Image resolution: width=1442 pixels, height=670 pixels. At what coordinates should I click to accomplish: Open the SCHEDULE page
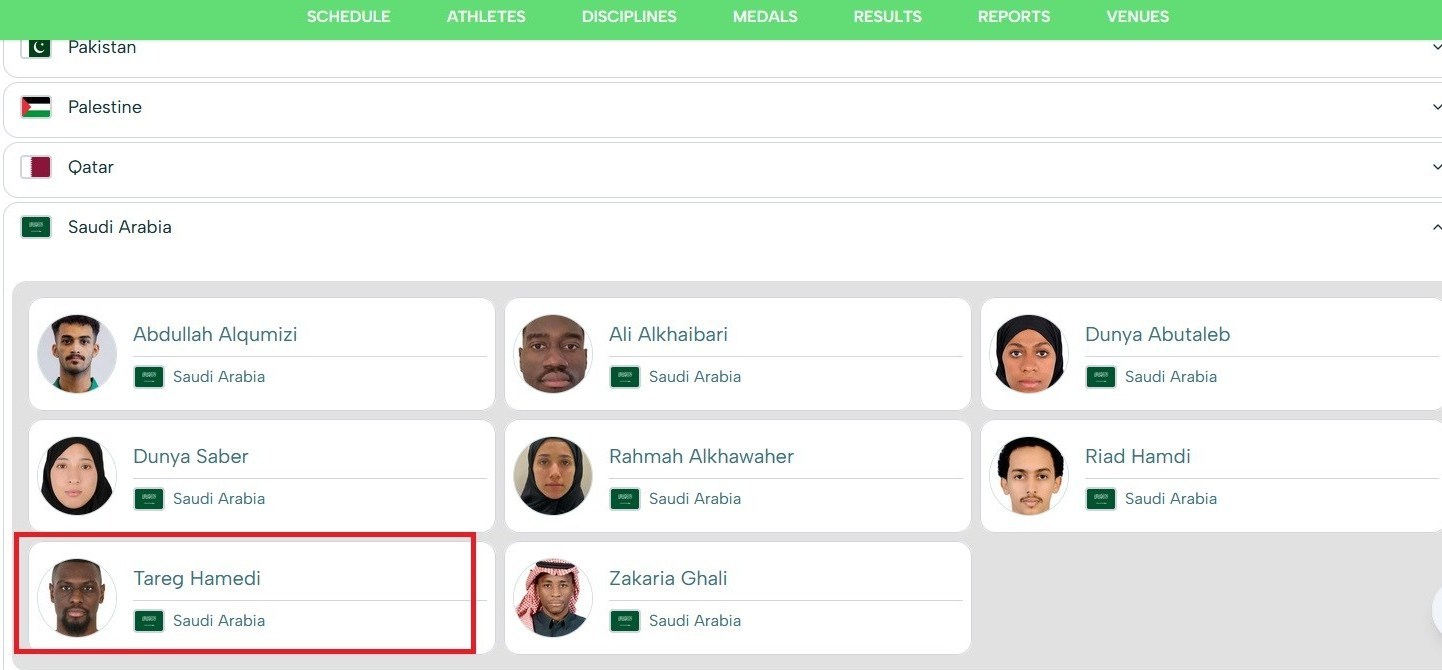pos(348,16)
